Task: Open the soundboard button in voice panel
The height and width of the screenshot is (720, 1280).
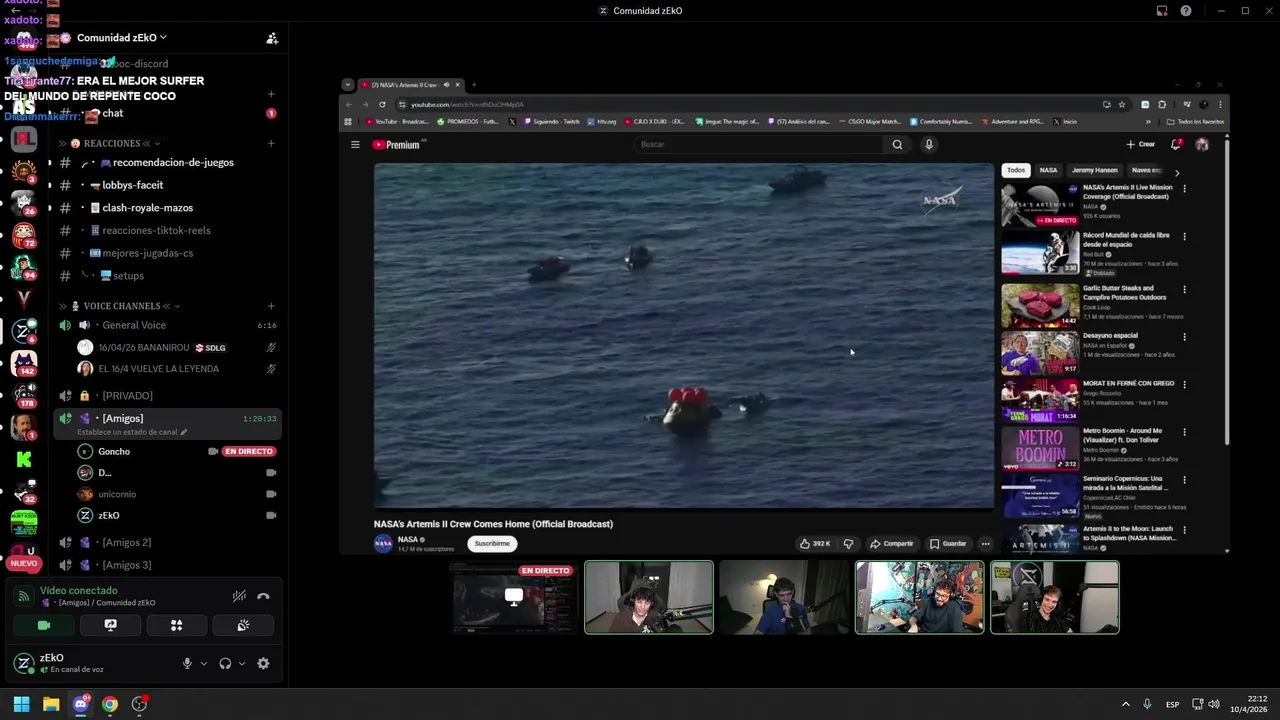Action: (x=243, y=625)
